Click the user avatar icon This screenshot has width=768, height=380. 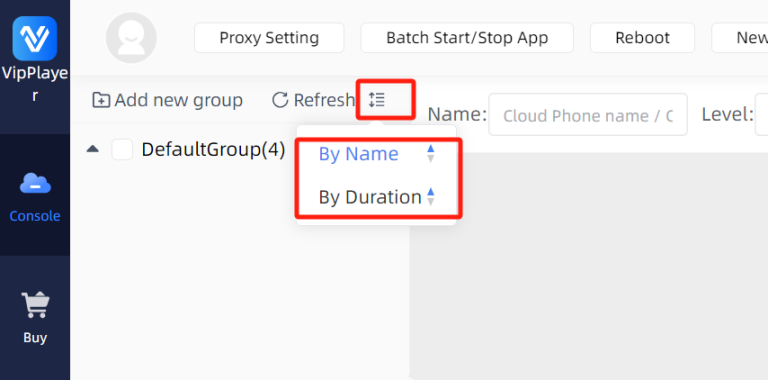131,38
